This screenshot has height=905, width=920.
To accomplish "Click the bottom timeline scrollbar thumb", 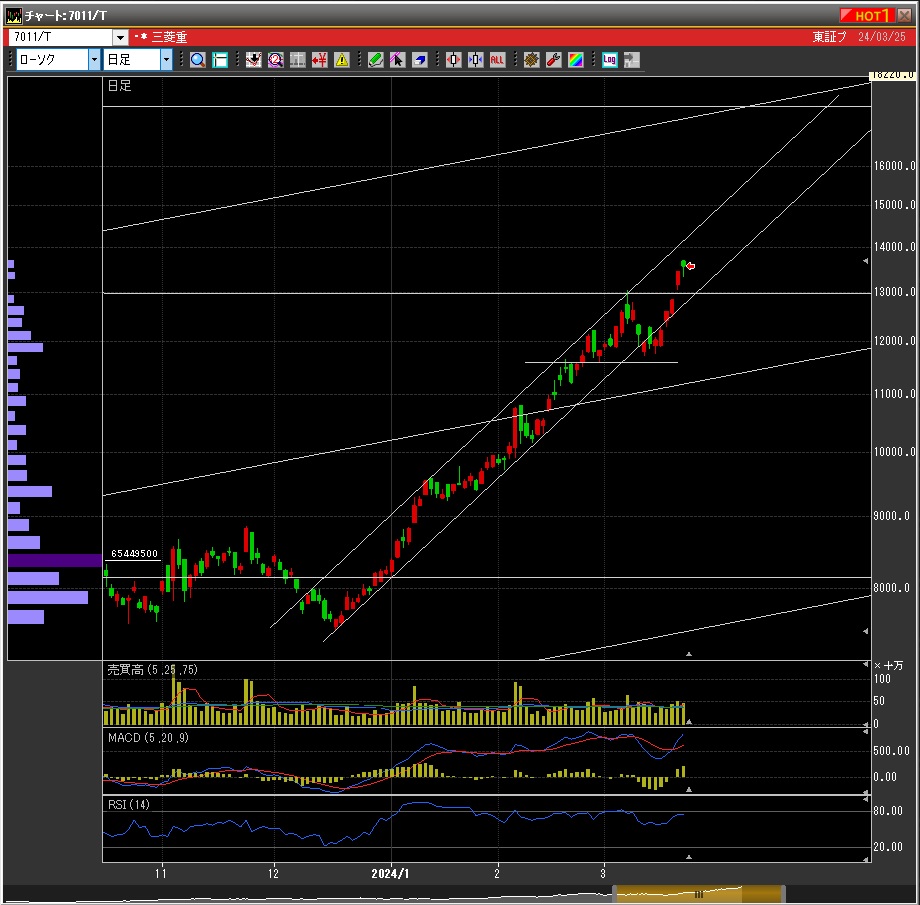I will [699, 894].
